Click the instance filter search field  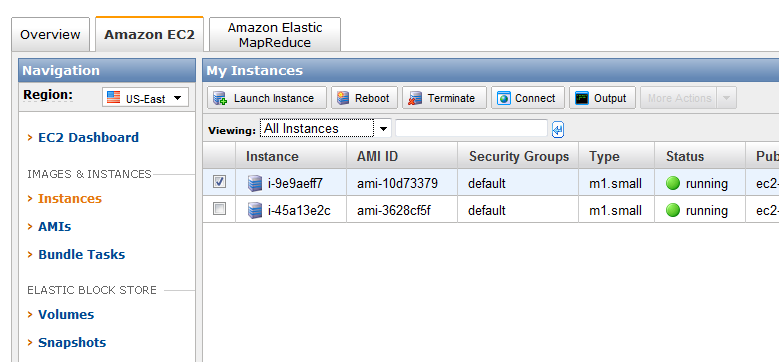point(471,129)
